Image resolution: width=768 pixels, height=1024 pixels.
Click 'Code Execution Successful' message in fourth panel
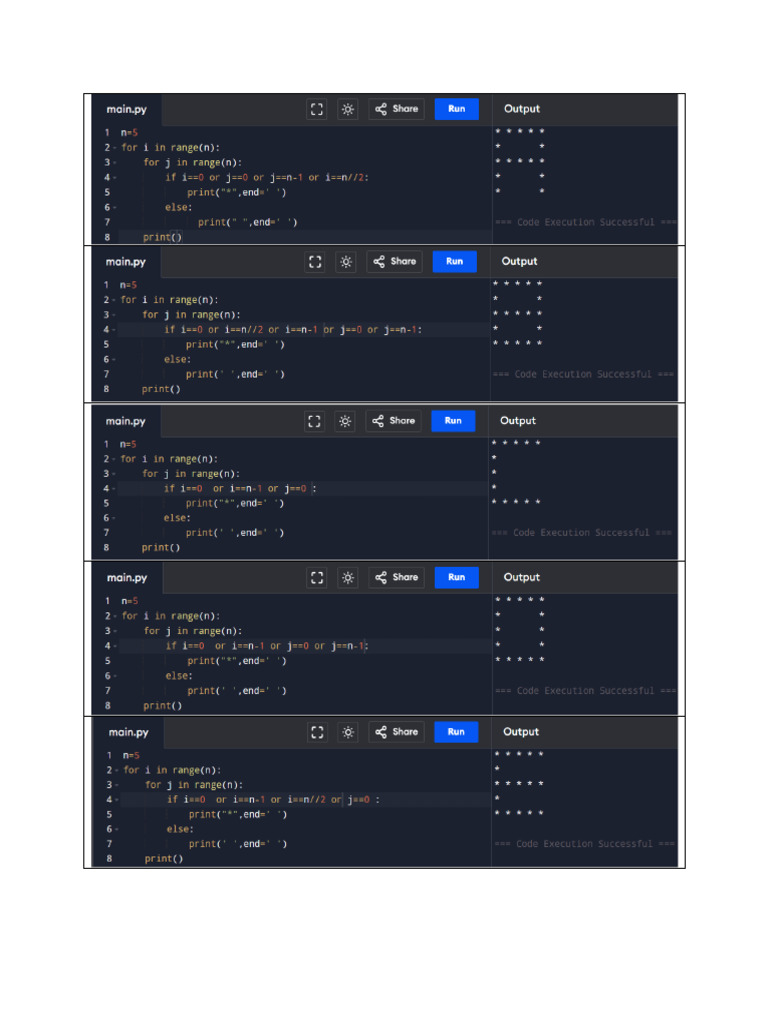(x=586, y=691)
